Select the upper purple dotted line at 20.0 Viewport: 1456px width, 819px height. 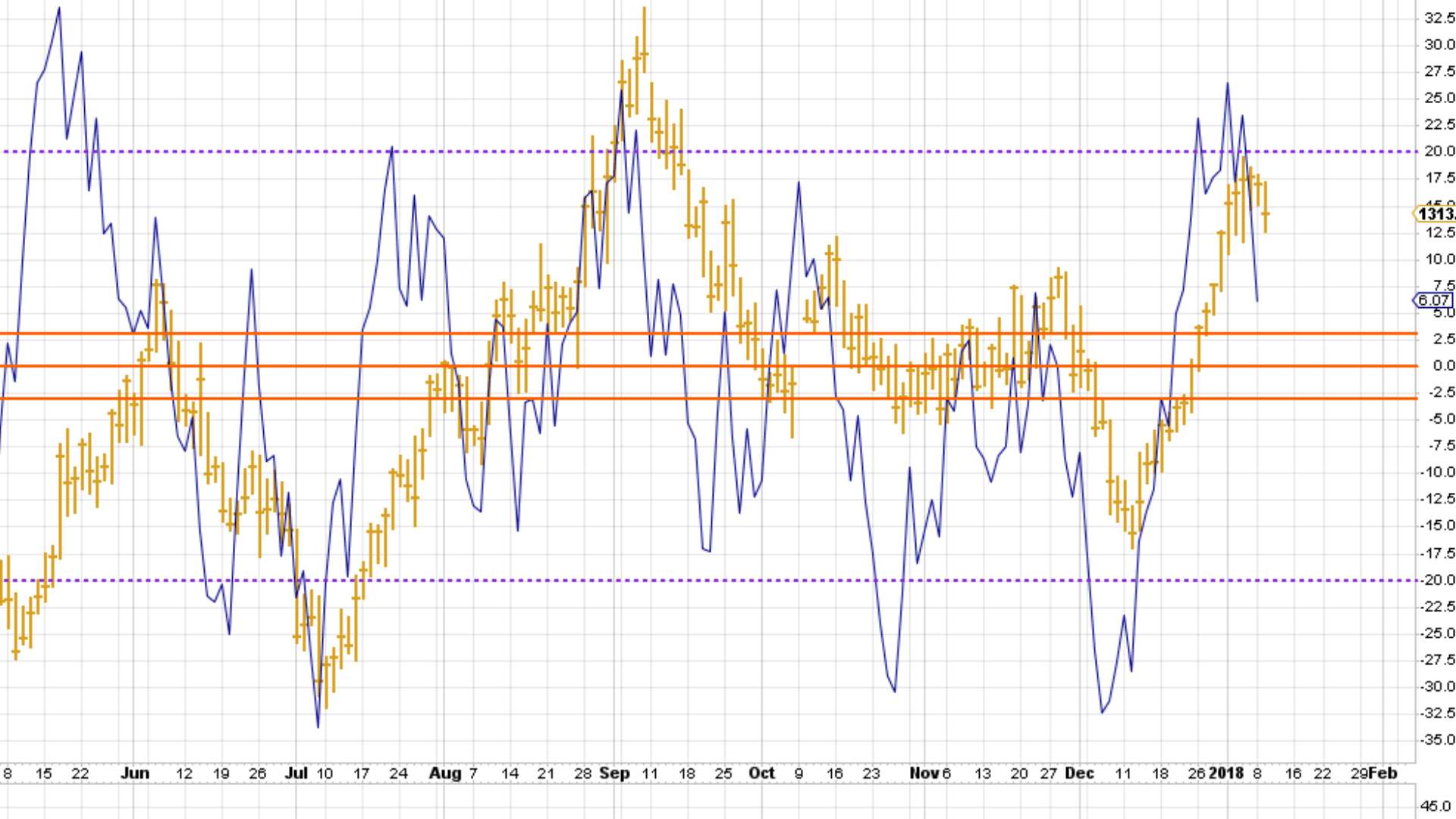coord(708,152)
